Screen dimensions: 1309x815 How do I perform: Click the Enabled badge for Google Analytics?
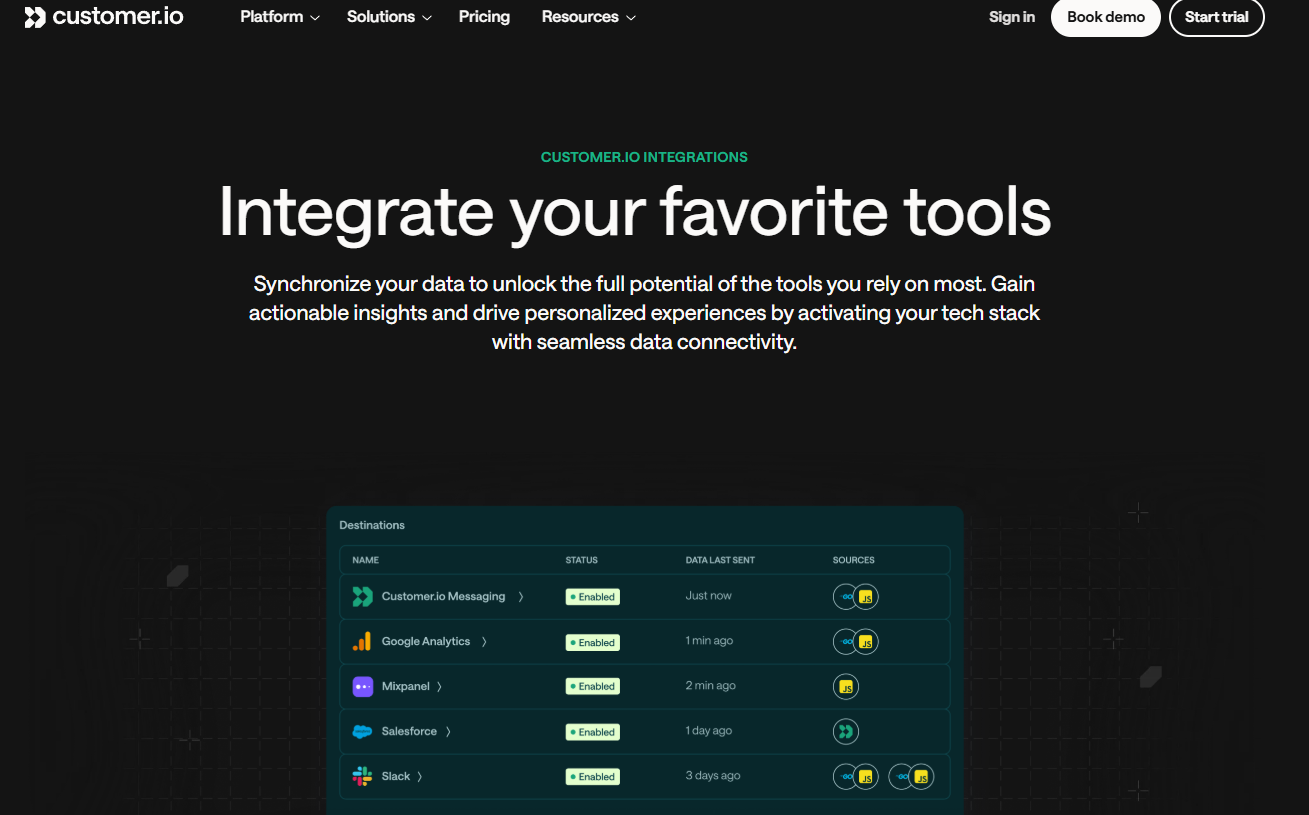tap(593, 642)
